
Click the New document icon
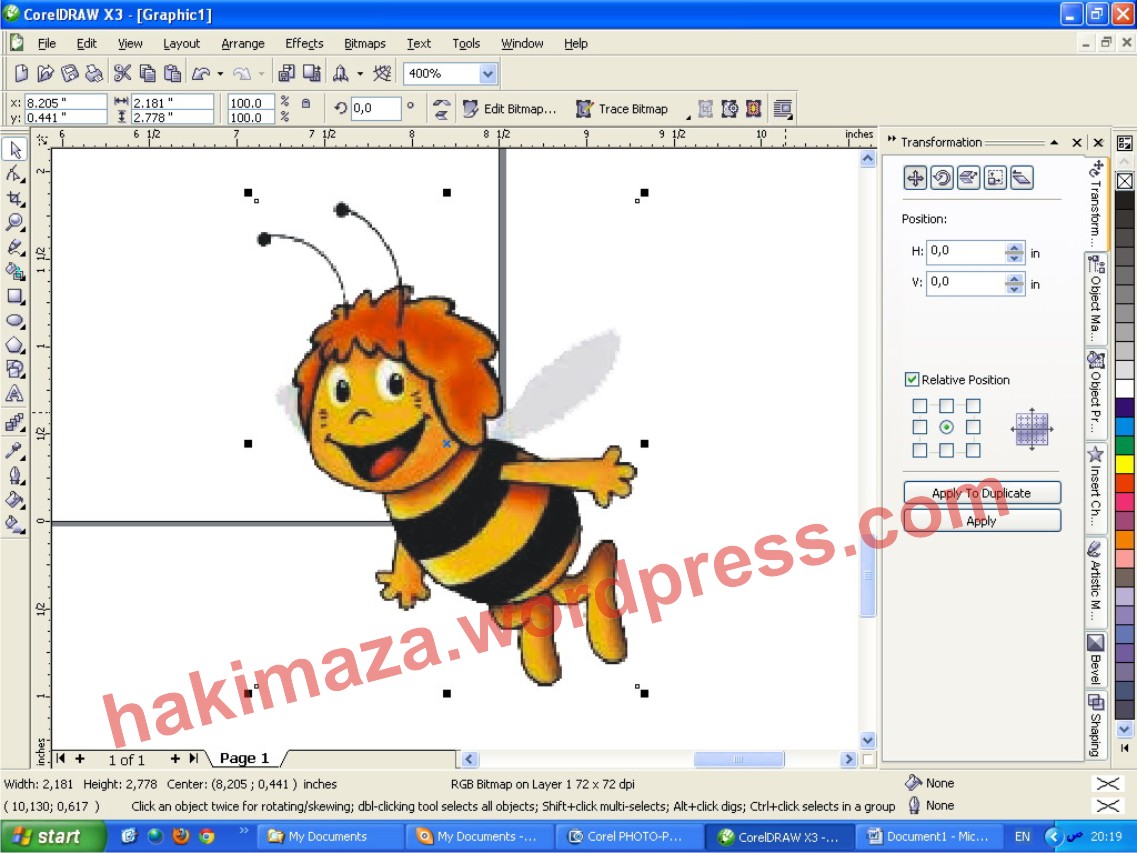tap(21, 73)
